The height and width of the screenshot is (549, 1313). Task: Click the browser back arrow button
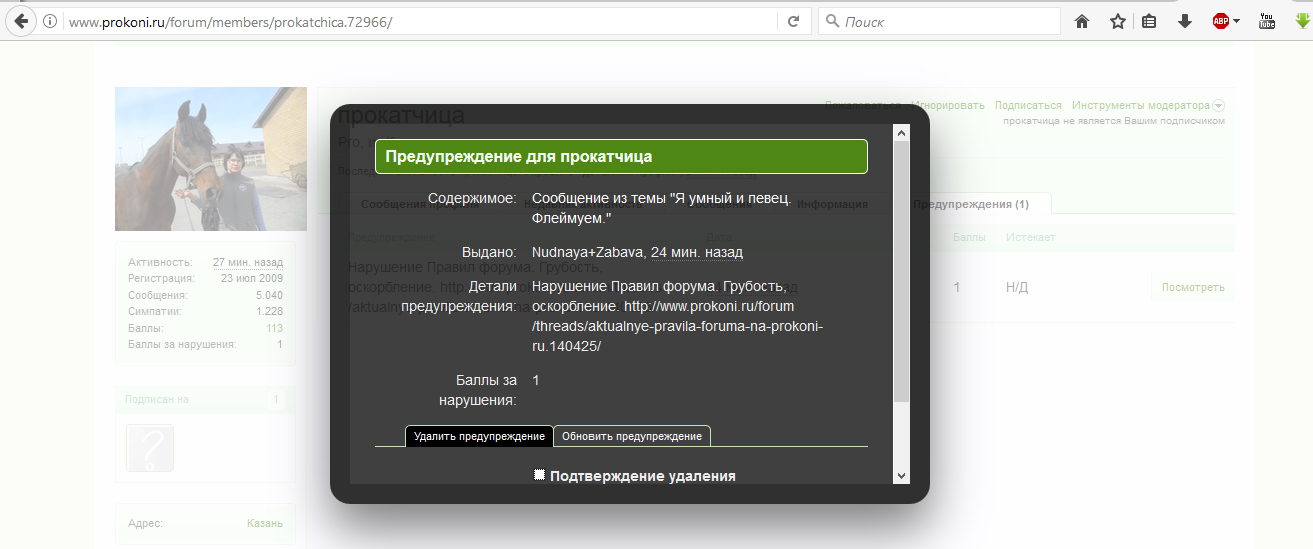(20, 21)
